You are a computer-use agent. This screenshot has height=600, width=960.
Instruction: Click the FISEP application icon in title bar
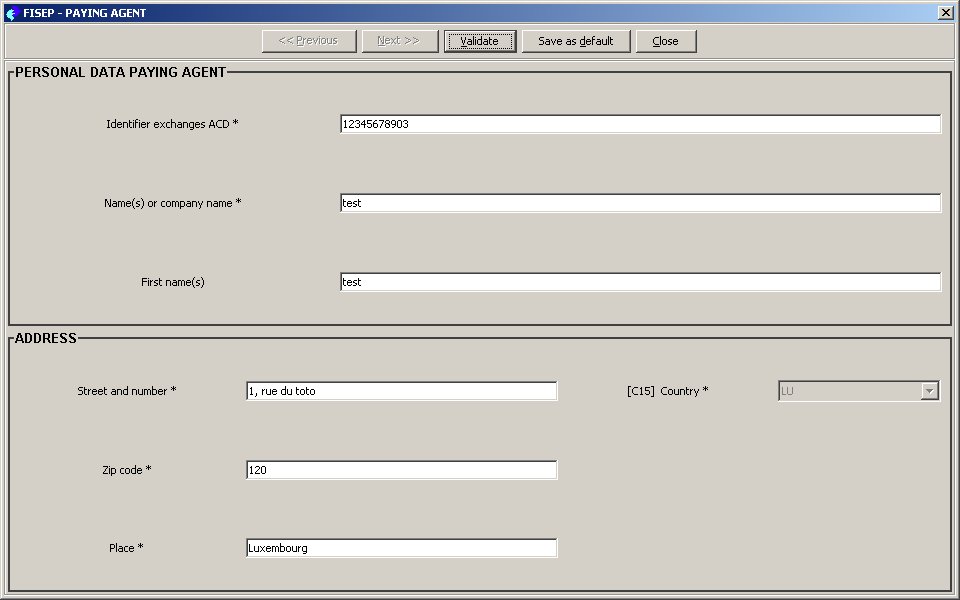pos(12,13)
